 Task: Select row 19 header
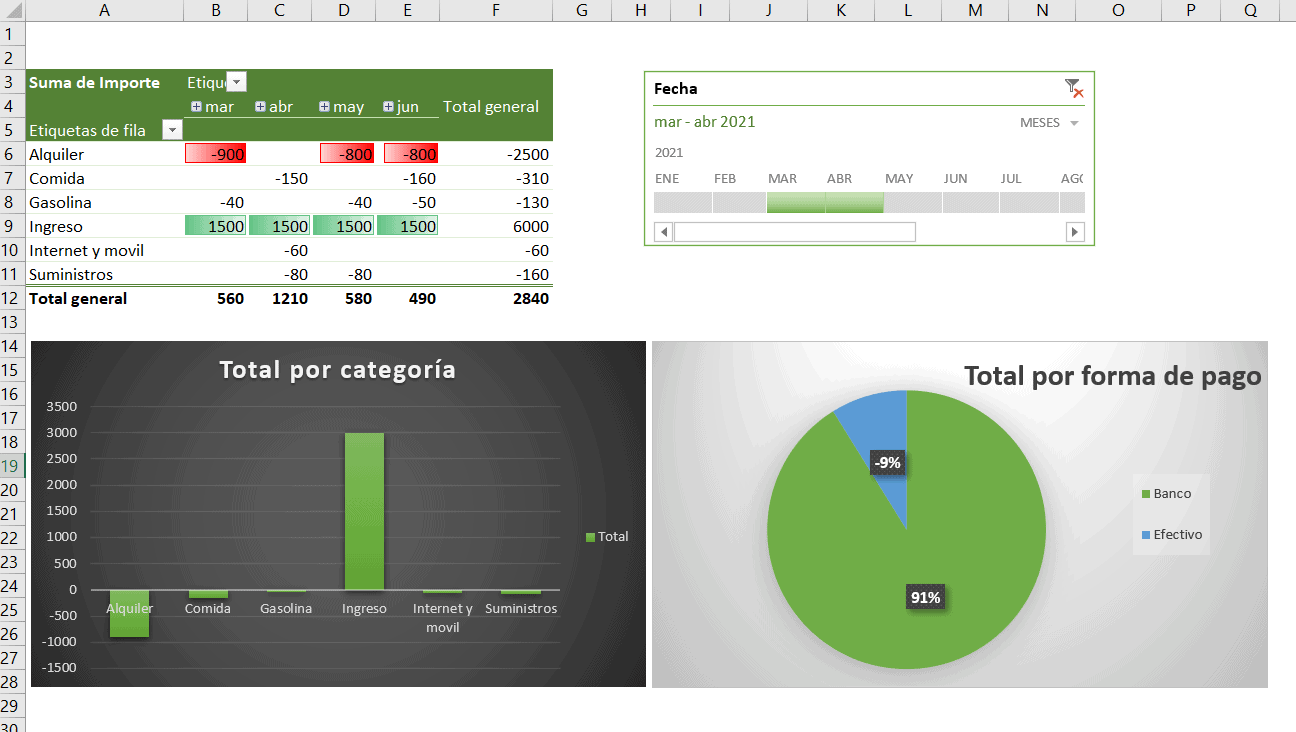pos(11,466)
